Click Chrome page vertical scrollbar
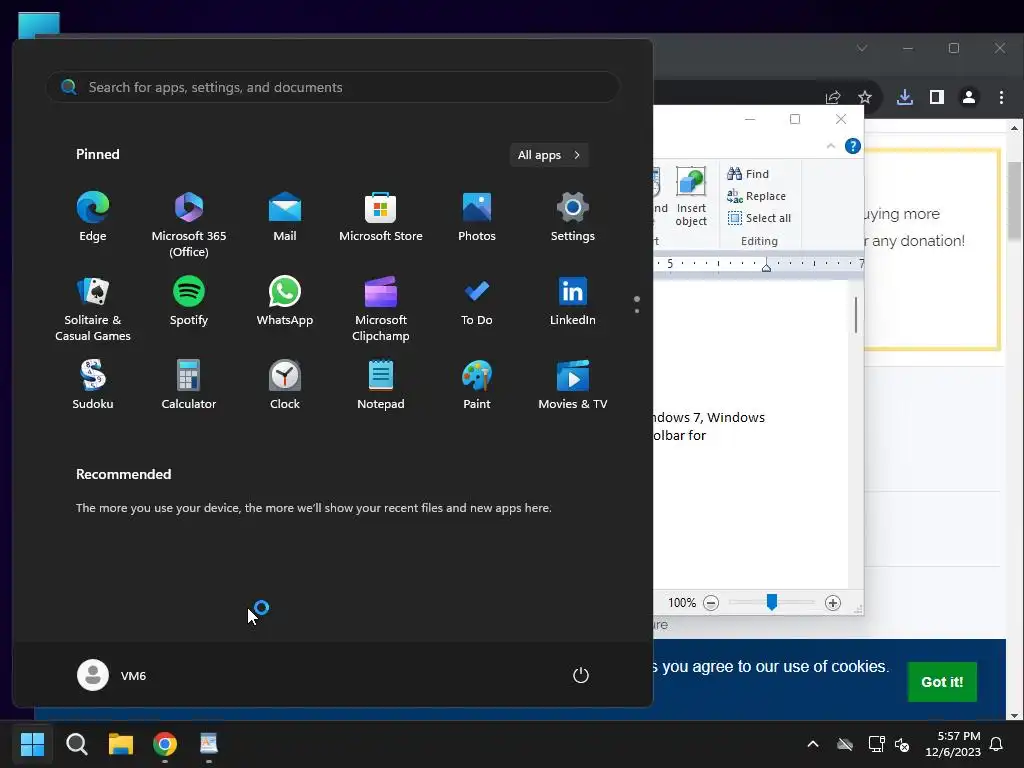 1014,200
